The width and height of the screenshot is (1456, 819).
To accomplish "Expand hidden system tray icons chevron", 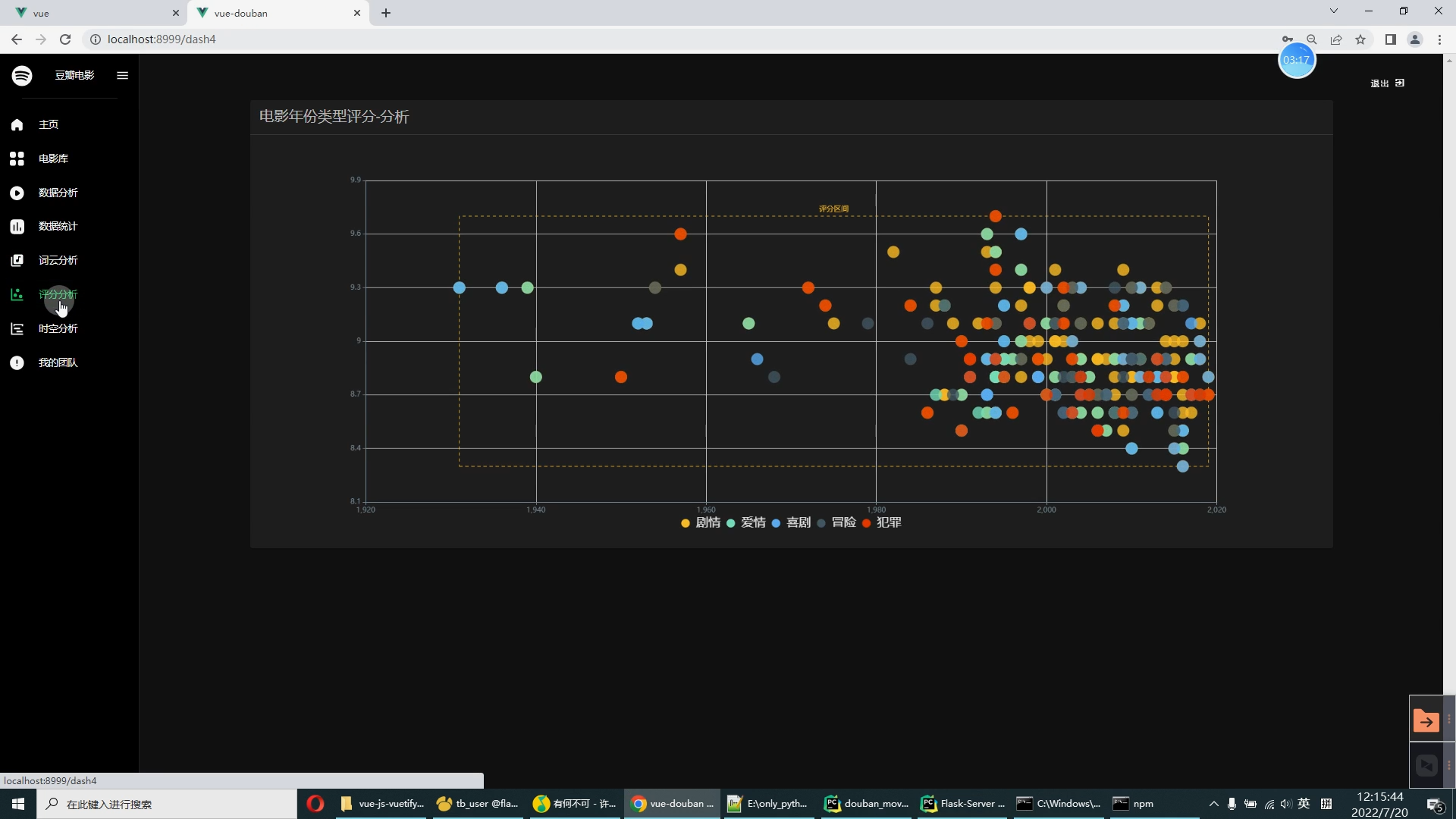I will coord(1213,804).
